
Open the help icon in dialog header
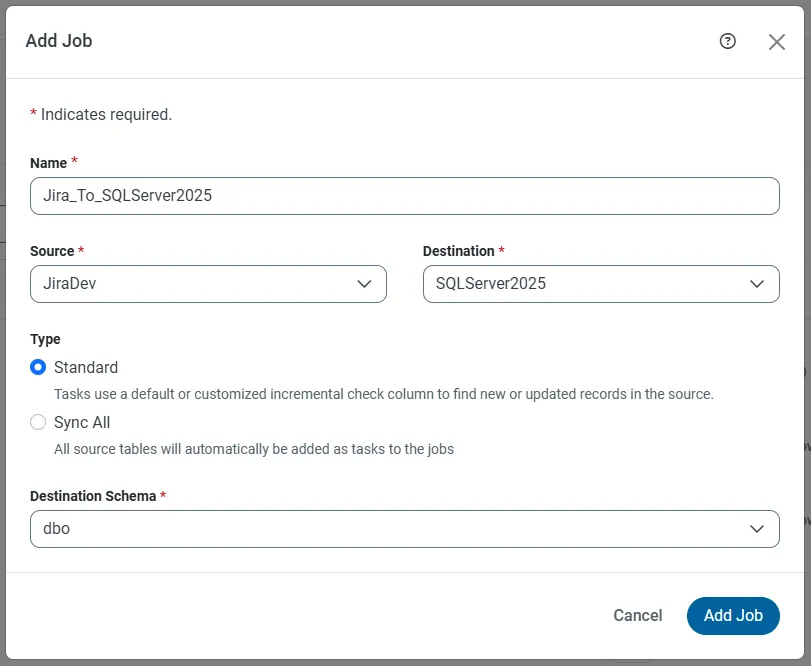728,41
